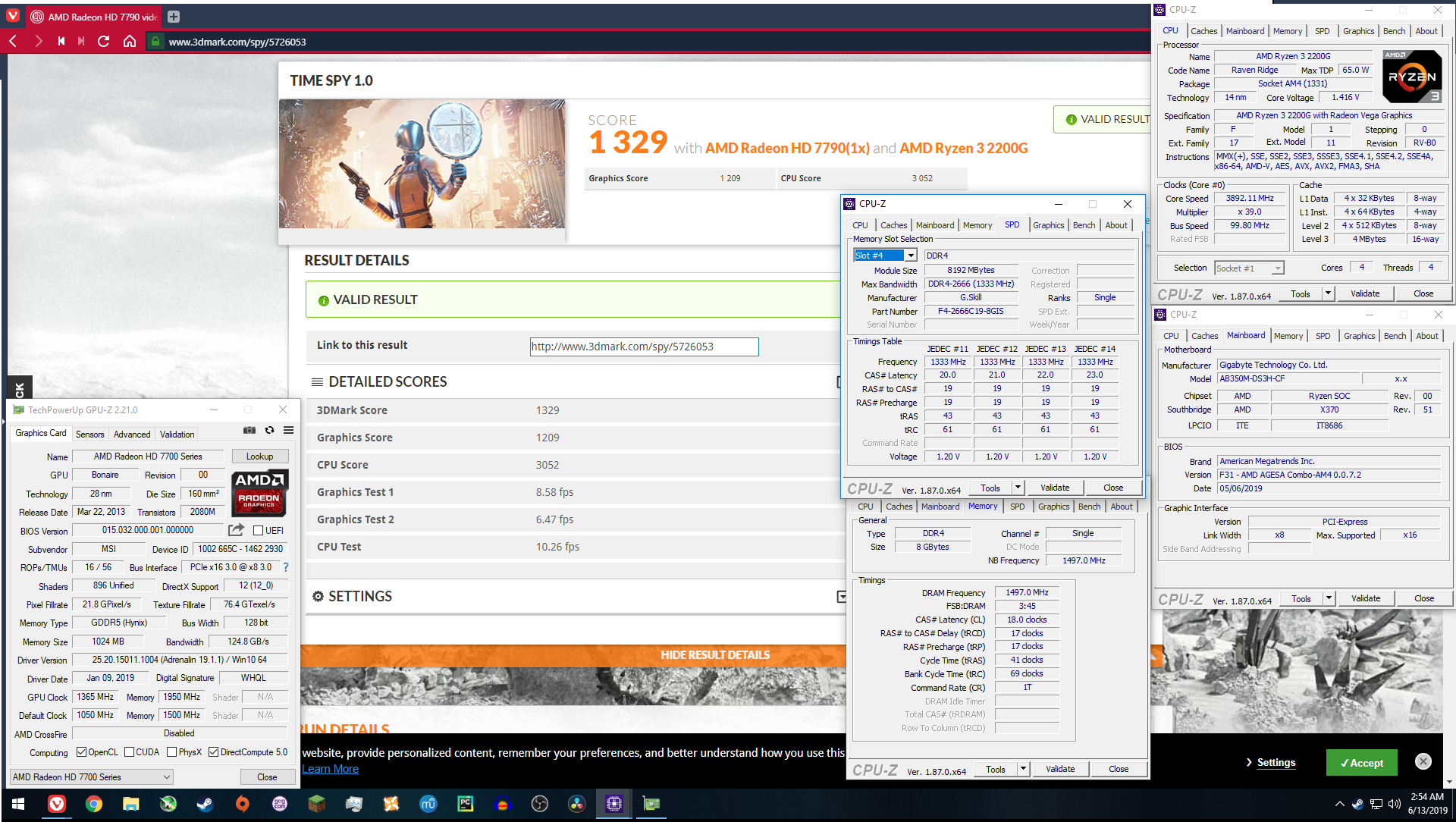Take a GPU-Z screenshot with camera icon
This screenshot has width=1456, height=822.
[249, 430]
